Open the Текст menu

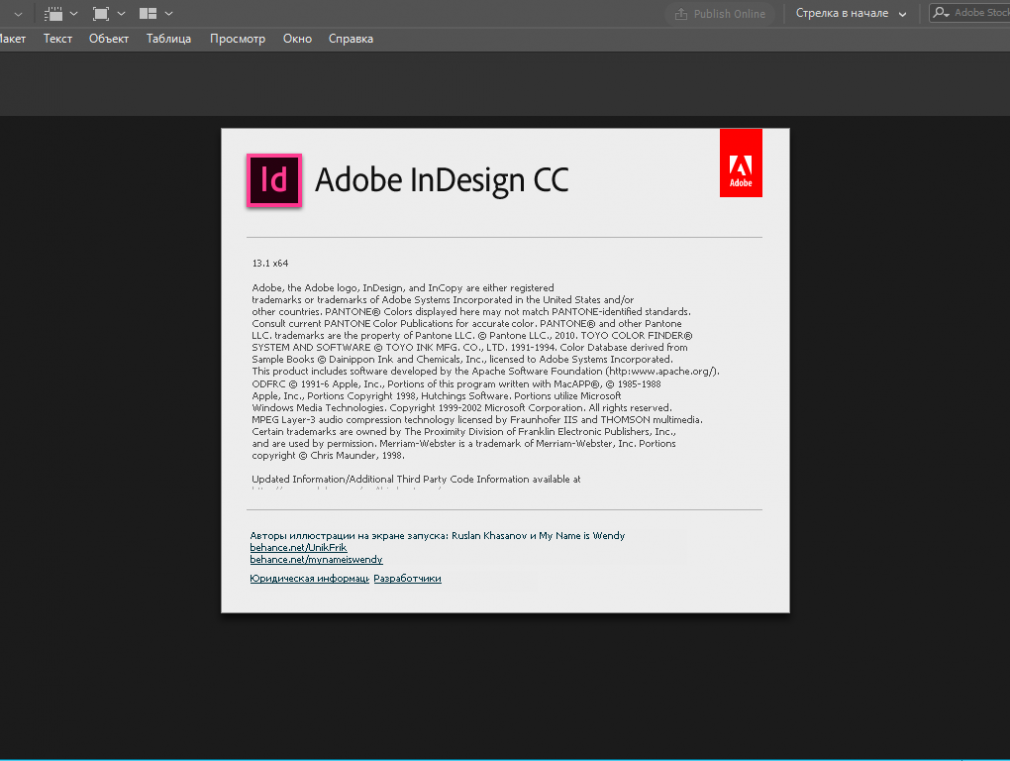click(57, 39)
